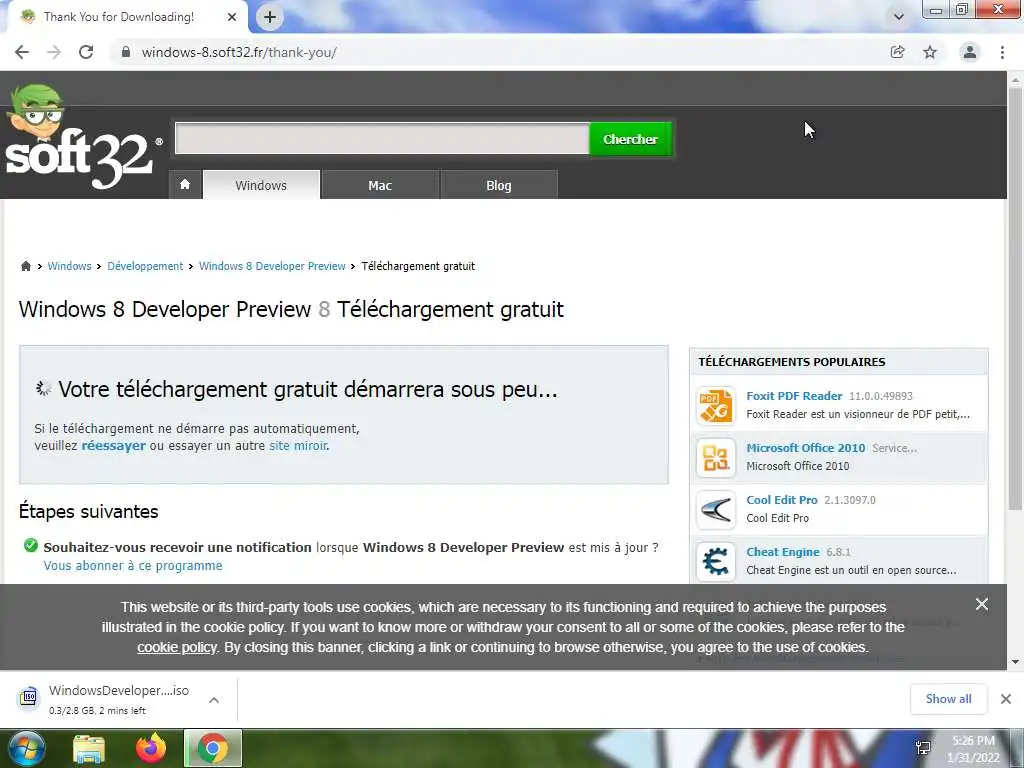Click the page vertical scrollbar thumb
1024x768 pixels.
pyautogui.click(x=1015, y=297)
